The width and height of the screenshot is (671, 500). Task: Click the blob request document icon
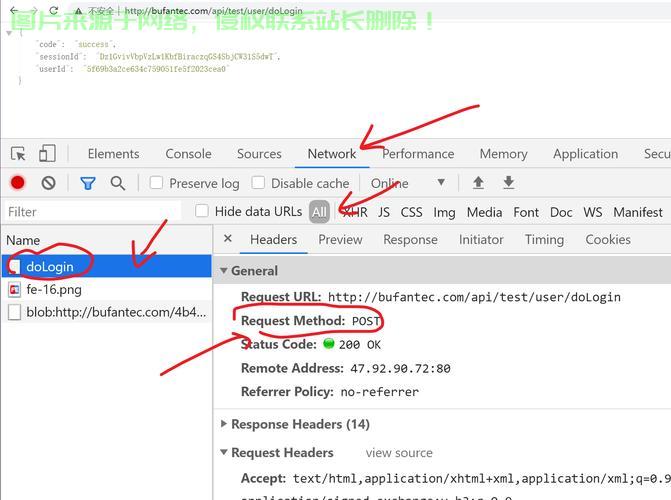pos(15,312)
